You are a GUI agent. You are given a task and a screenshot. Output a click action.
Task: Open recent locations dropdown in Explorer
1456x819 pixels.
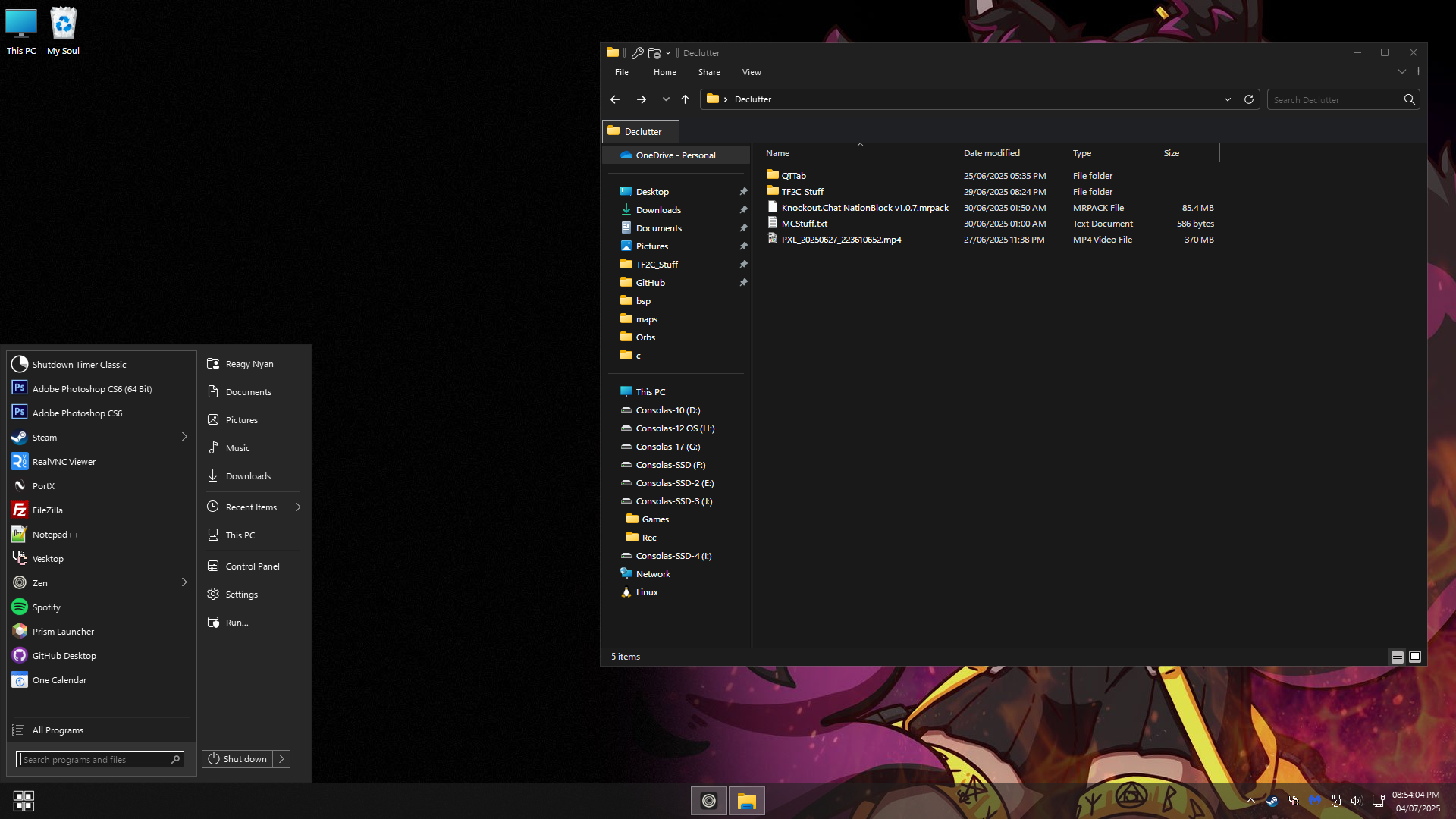[666, 99]
